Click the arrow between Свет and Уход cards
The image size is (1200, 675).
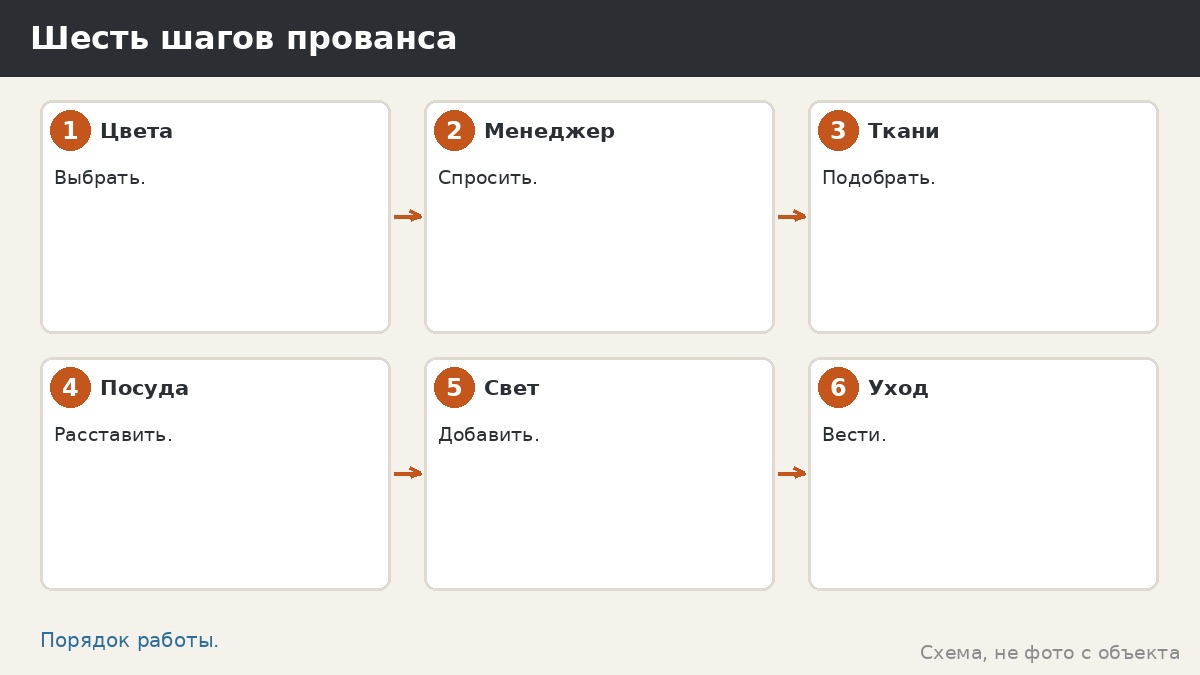click(792, 473)
